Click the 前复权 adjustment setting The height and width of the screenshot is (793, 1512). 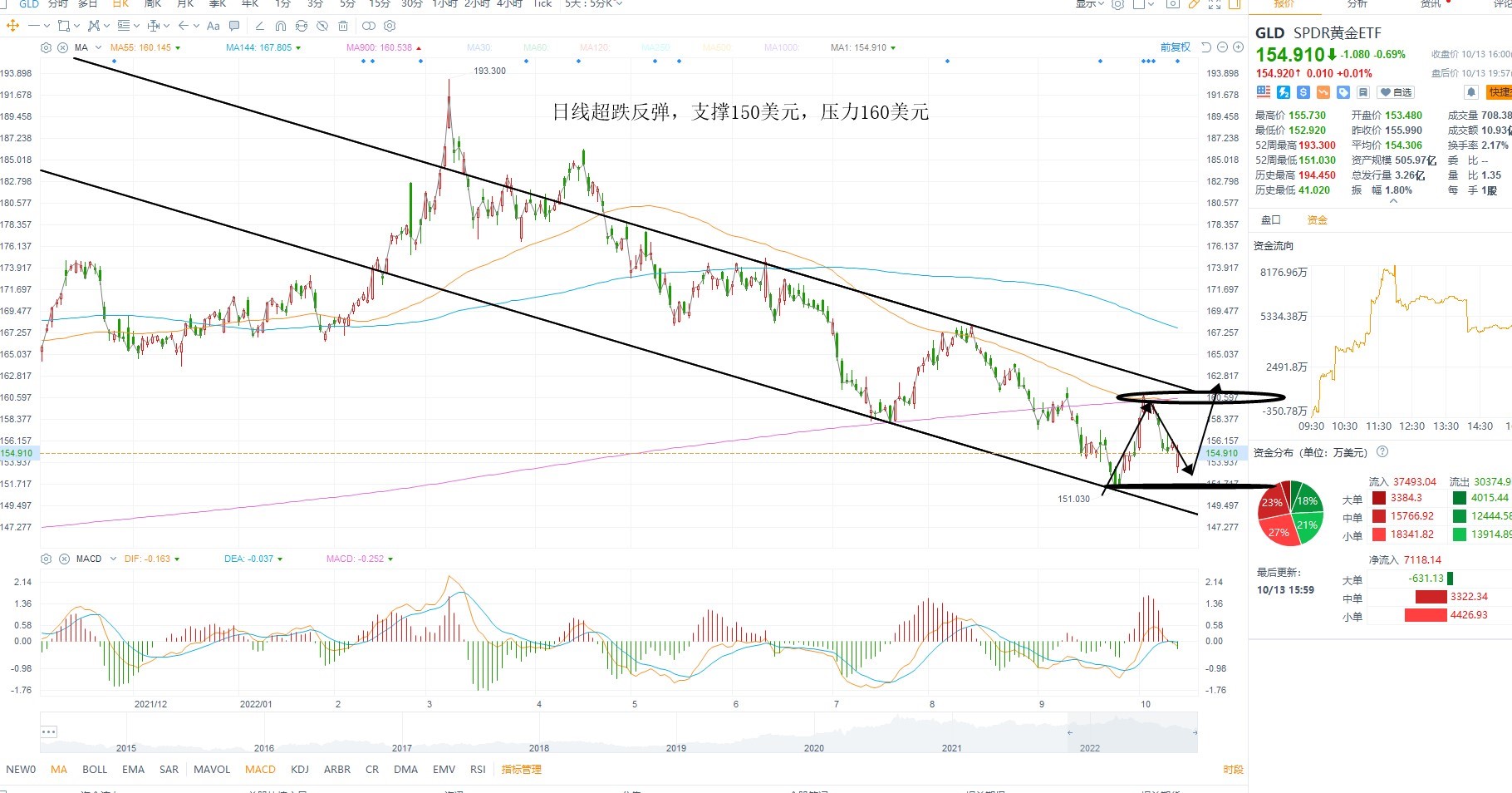pos(1176,47)
